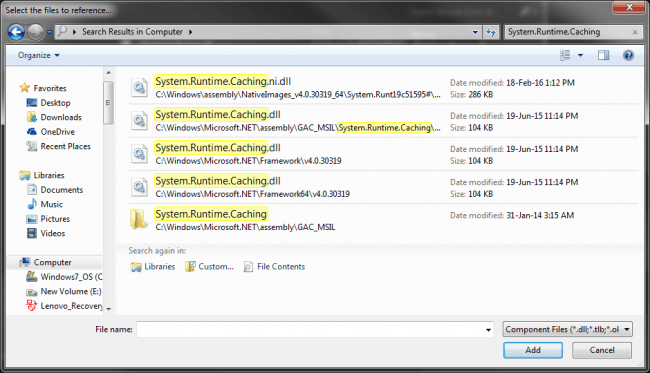This screenshot has height=373, width=650.
Task: Open New Volume (E:) drive
Action: 71,291
